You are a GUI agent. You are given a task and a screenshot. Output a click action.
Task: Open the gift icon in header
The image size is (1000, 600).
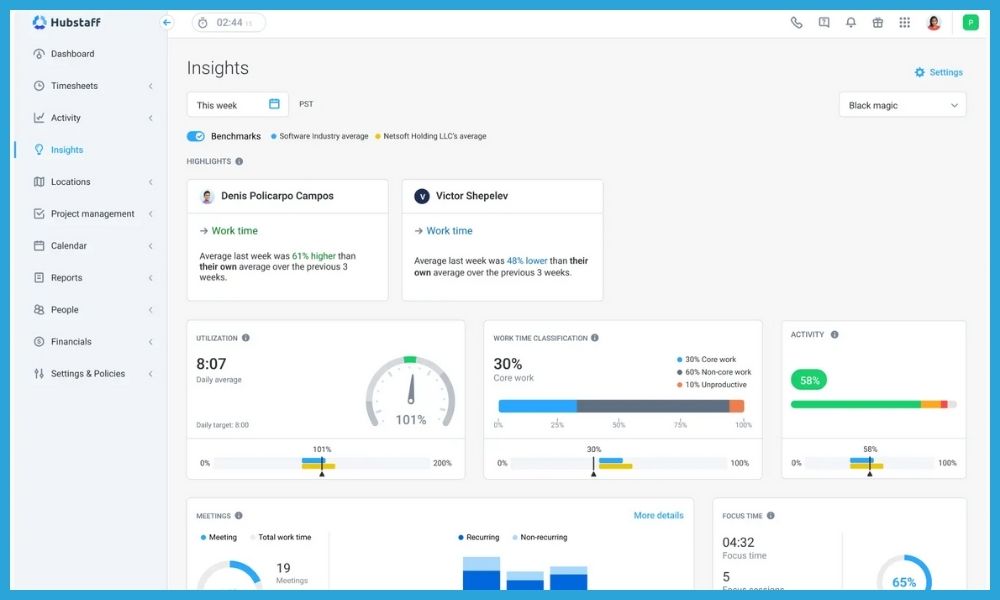878,23
